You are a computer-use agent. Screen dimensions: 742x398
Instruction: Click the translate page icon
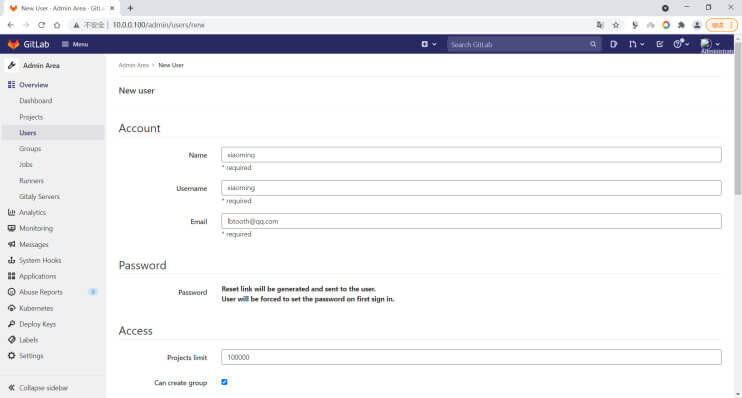tap(600, 25)
